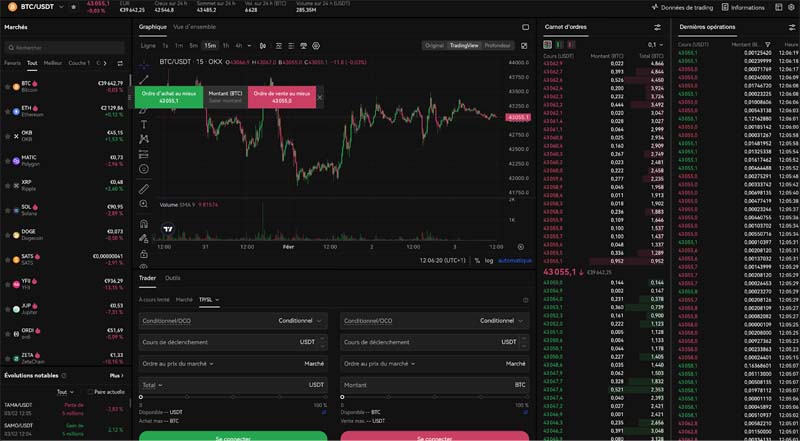
Task: Show only buy orders in order book
Action: (x=559, y=45)
